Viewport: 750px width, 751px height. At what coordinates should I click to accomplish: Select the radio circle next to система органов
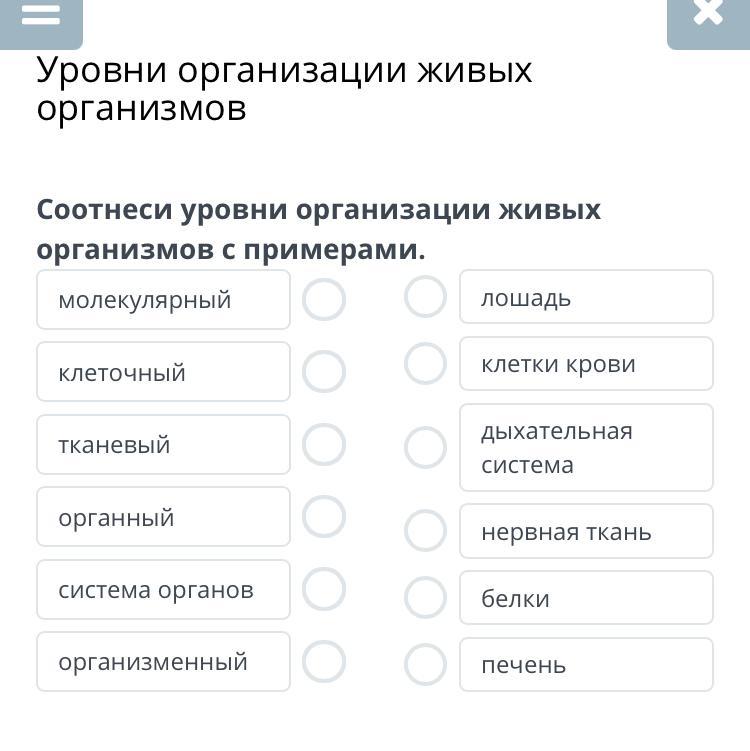(324, 589)
